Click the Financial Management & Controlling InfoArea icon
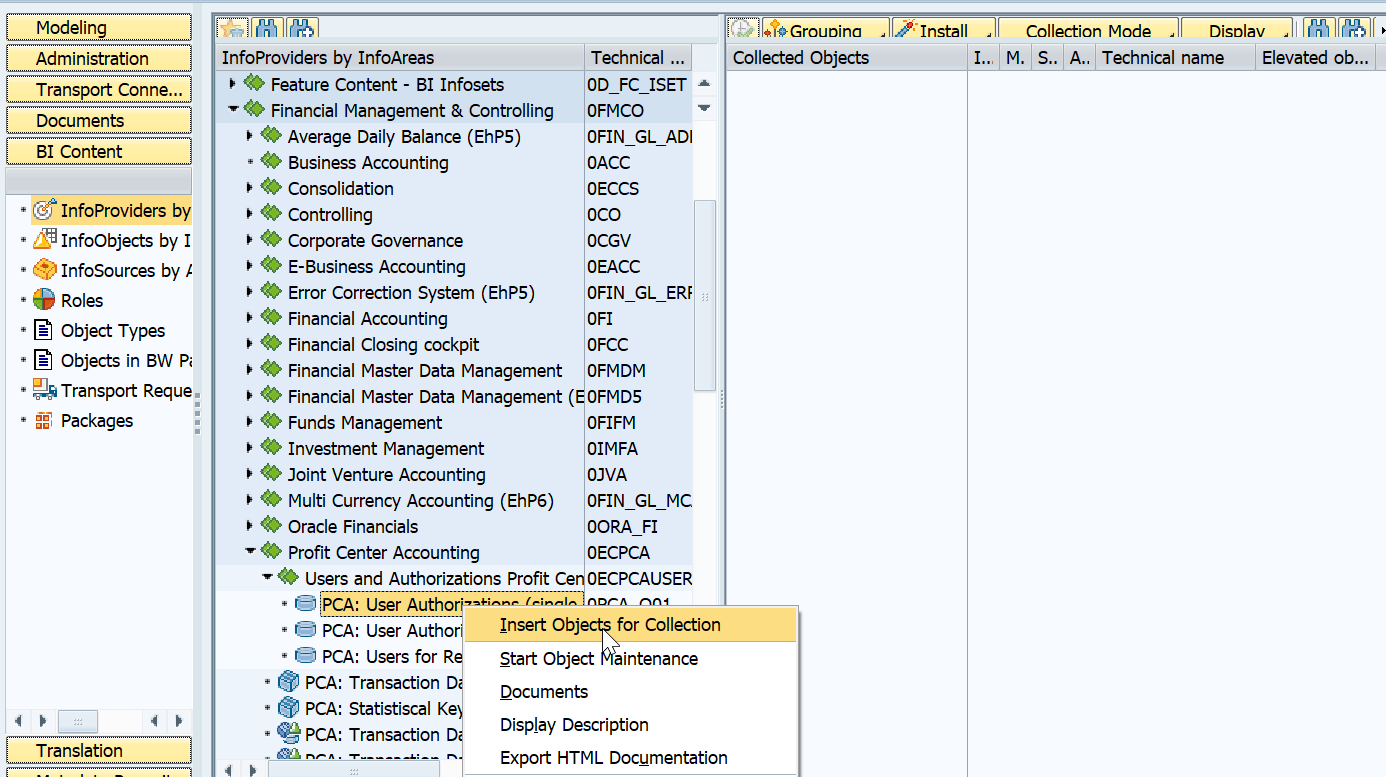The height and width of the screenshot is (777, 1386). (x=254, y=109)
